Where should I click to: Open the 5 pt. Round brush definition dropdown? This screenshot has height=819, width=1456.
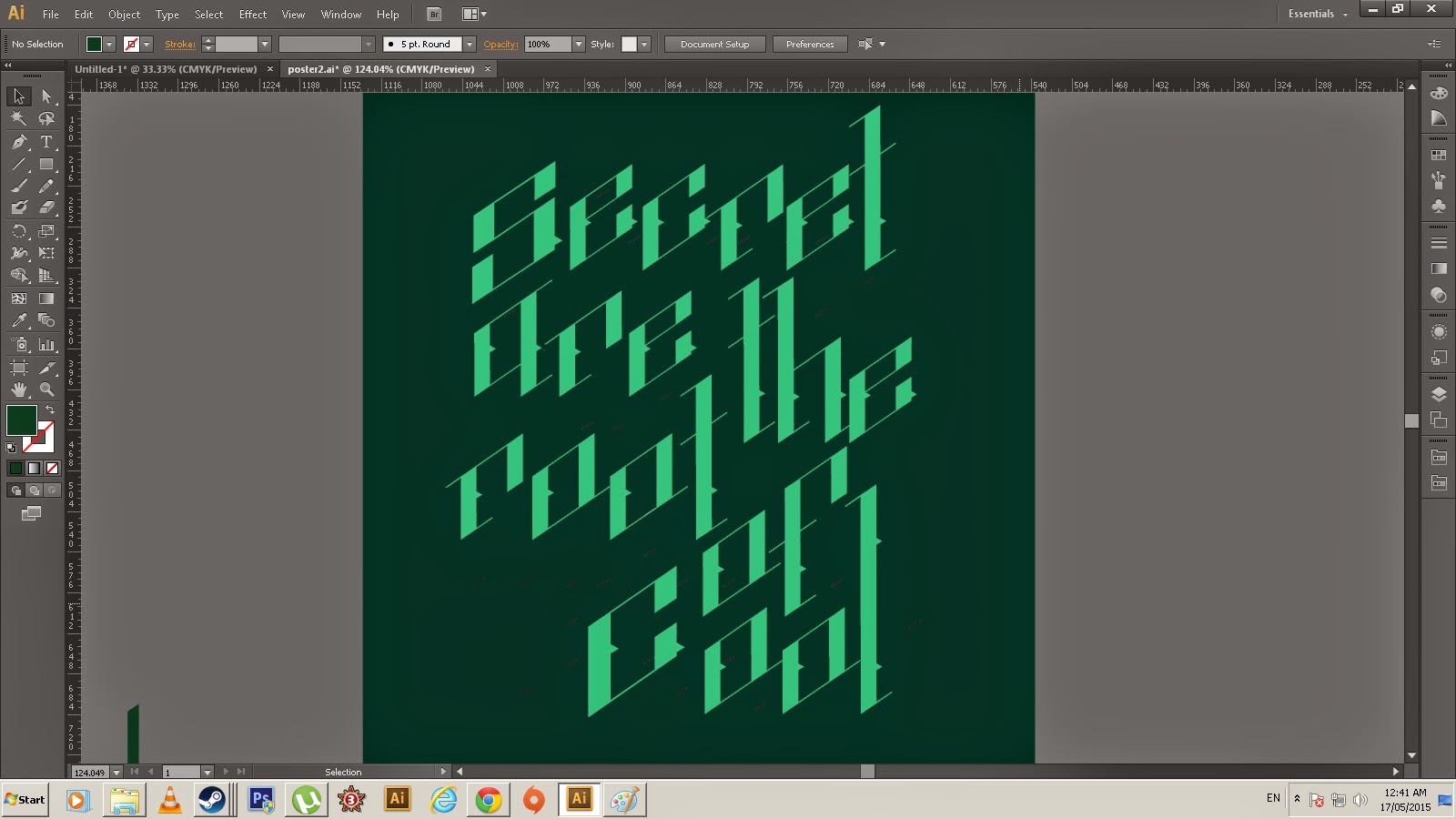tap(470, 44)
